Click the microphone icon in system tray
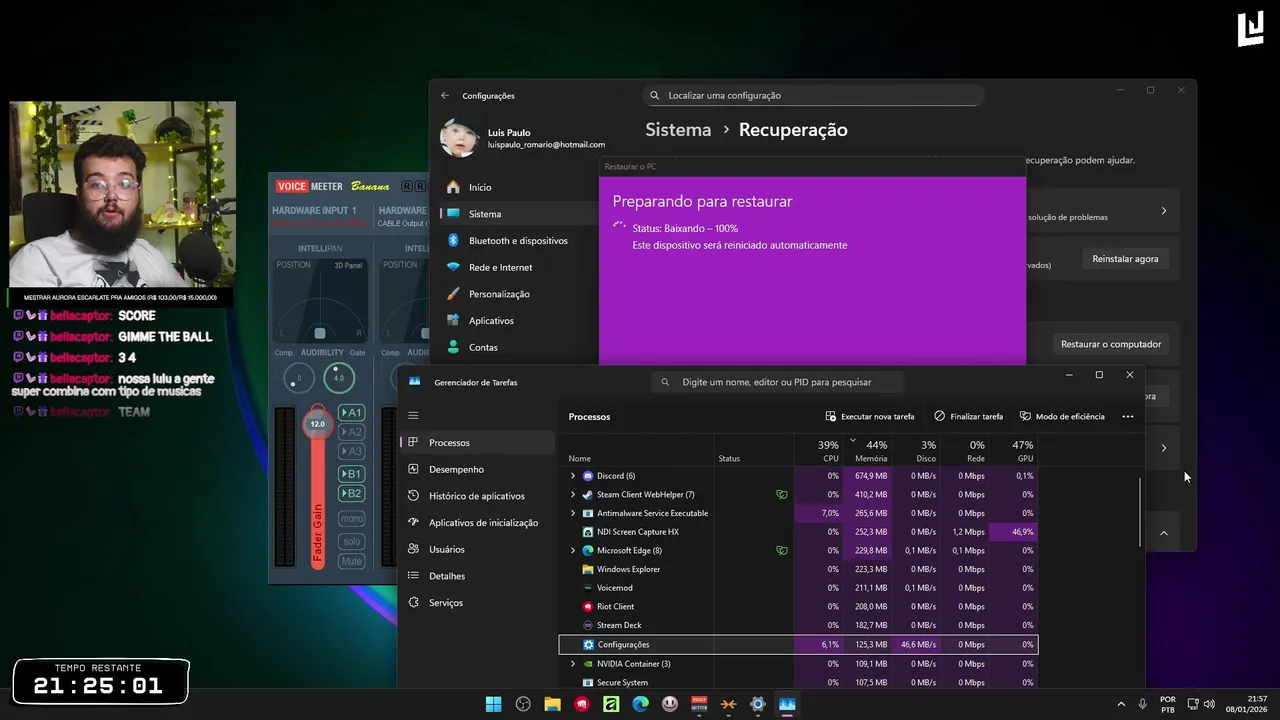1280x720 pixels. coord(1142,704)
